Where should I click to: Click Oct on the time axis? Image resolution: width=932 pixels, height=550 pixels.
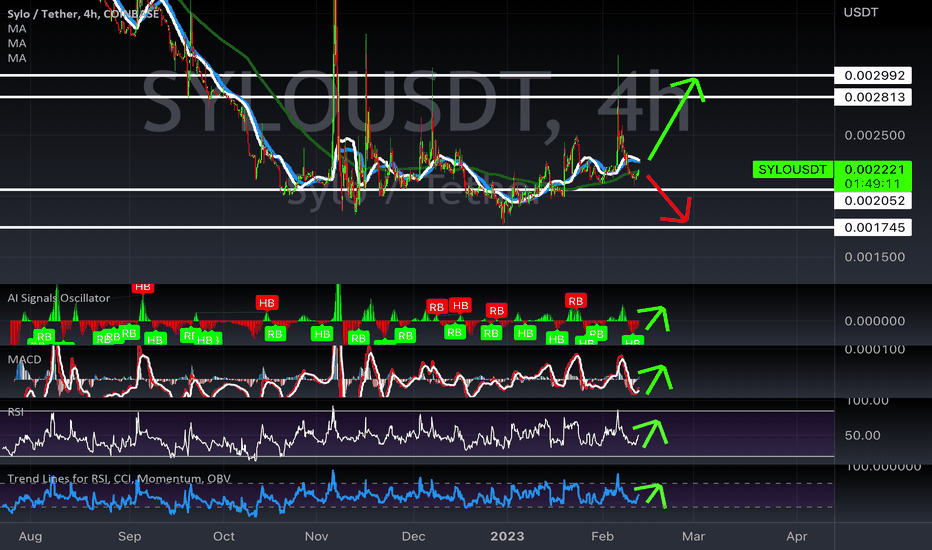coord(223,536)
